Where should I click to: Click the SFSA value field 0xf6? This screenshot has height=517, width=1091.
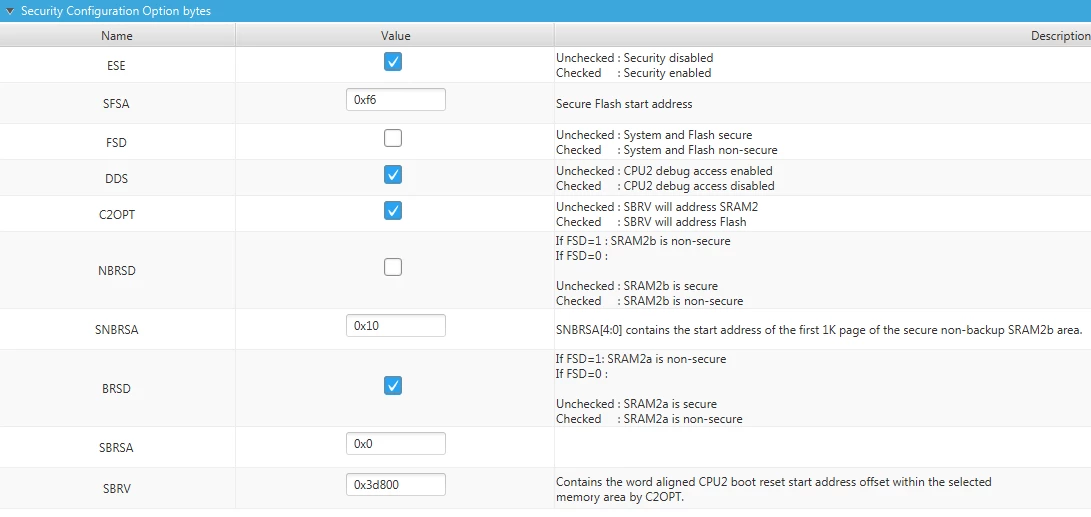[x=396, y=100]
